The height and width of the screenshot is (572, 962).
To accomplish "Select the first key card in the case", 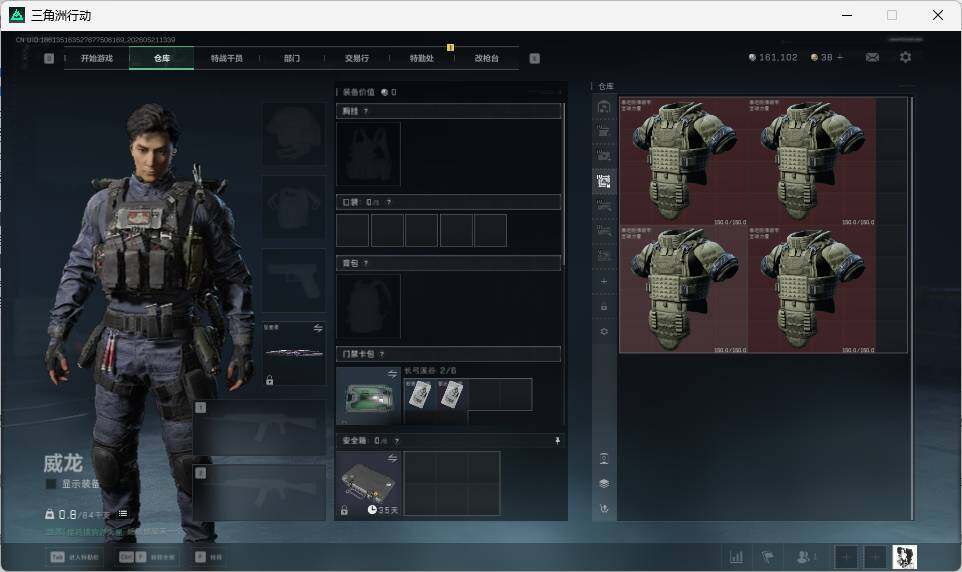I will click(x=420, y=395).
